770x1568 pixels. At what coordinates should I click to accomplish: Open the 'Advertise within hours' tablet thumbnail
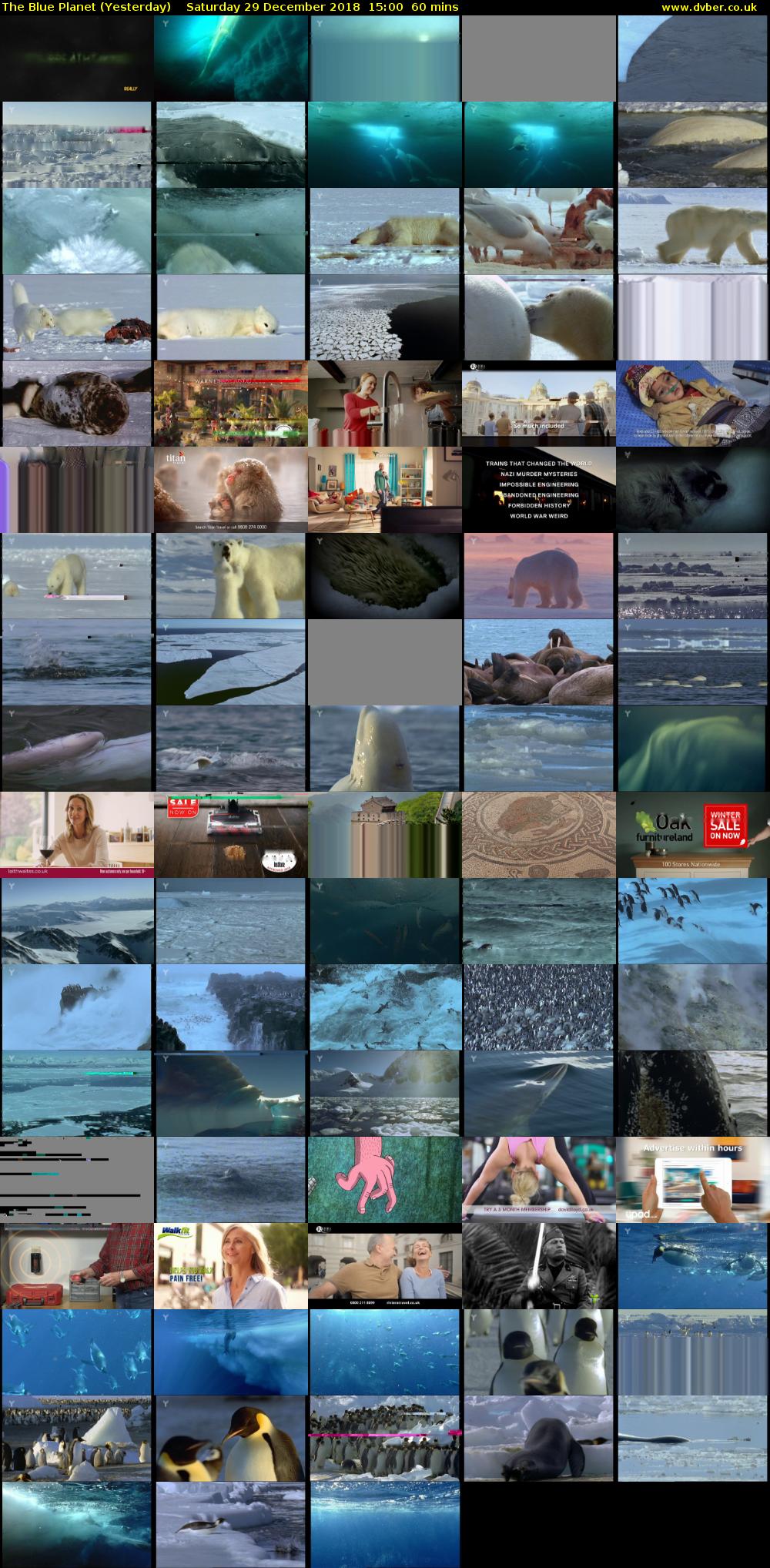693,1180
